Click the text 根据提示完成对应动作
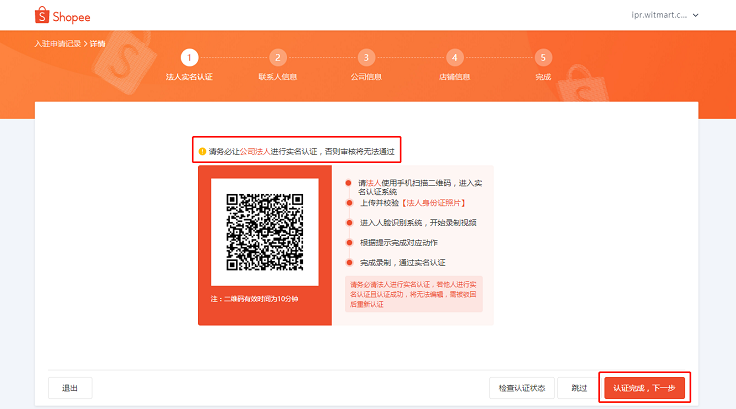The image size is (736, 409). 399,243
